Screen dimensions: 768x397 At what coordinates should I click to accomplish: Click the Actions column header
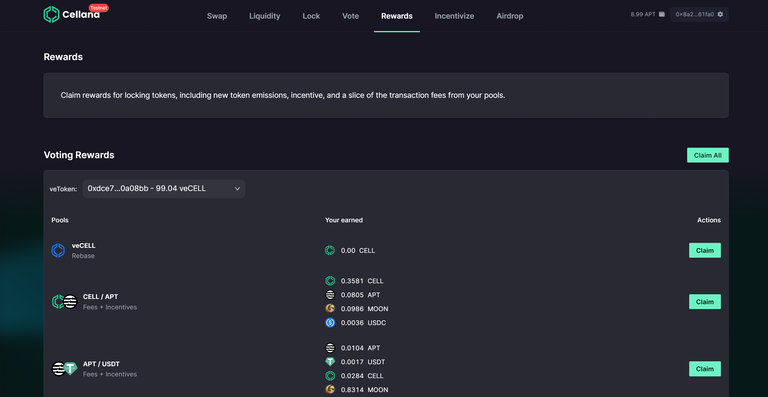(709, 220)
